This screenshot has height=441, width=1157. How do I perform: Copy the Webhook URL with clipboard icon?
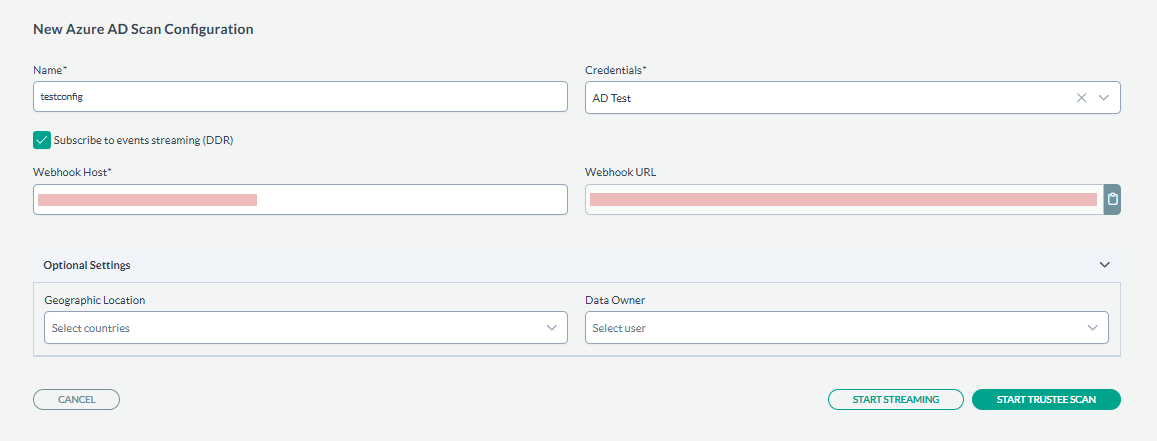click(x=1112, y=200)
